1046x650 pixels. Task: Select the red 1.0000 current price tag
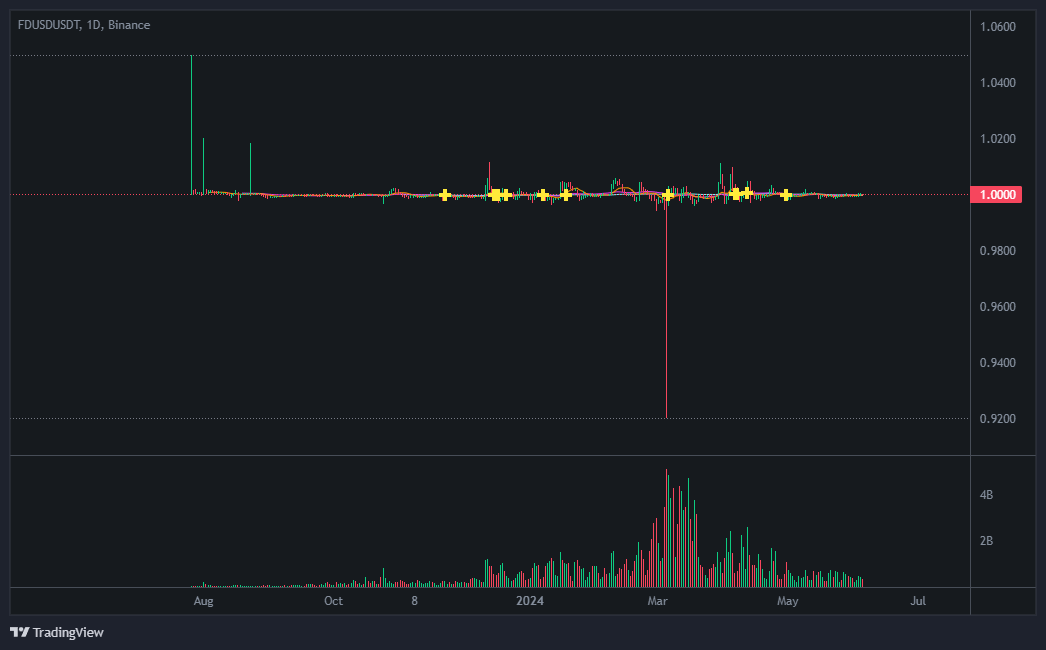pyautogui.click(x=996, y=195)
